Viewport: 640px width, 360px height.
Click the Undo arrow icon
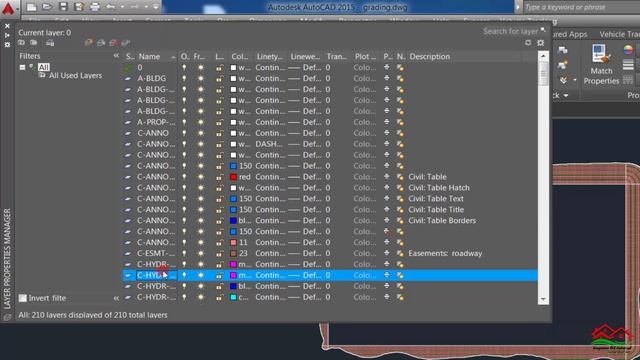coord(111,7)
